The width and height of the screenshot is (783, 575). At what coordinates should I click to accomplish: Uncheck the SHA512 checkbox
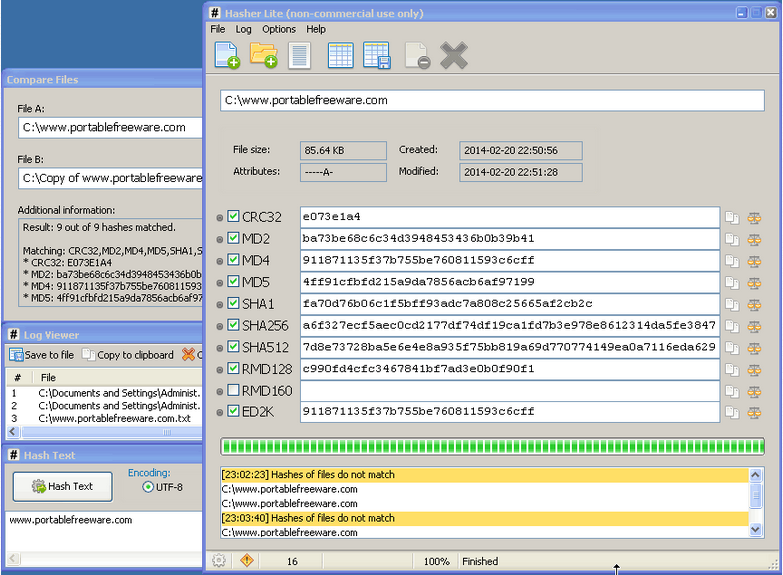pyautogui.click(x=233, y=347)
